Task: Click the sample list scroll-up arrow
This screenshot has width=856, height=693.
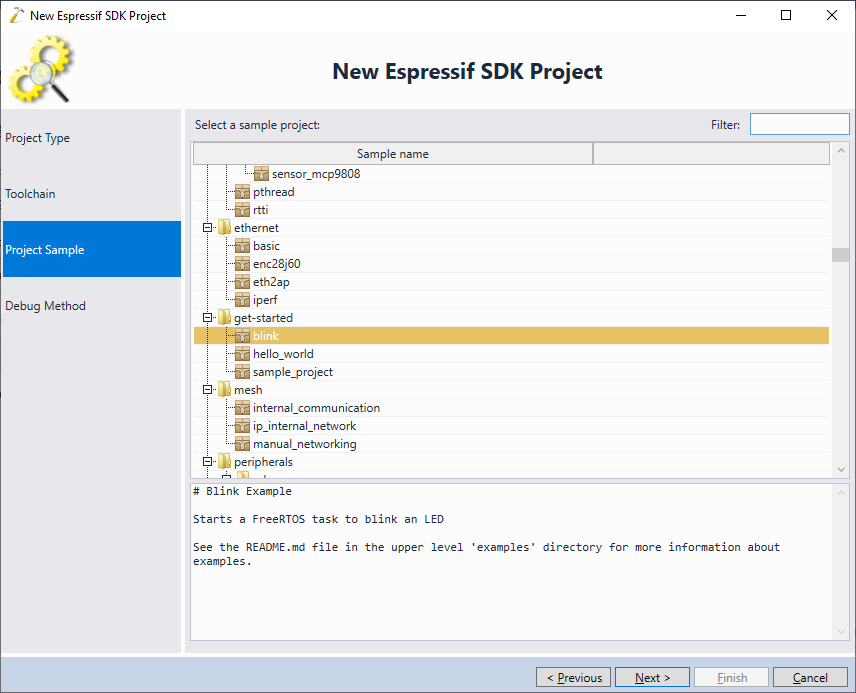Action: point(841,150)
